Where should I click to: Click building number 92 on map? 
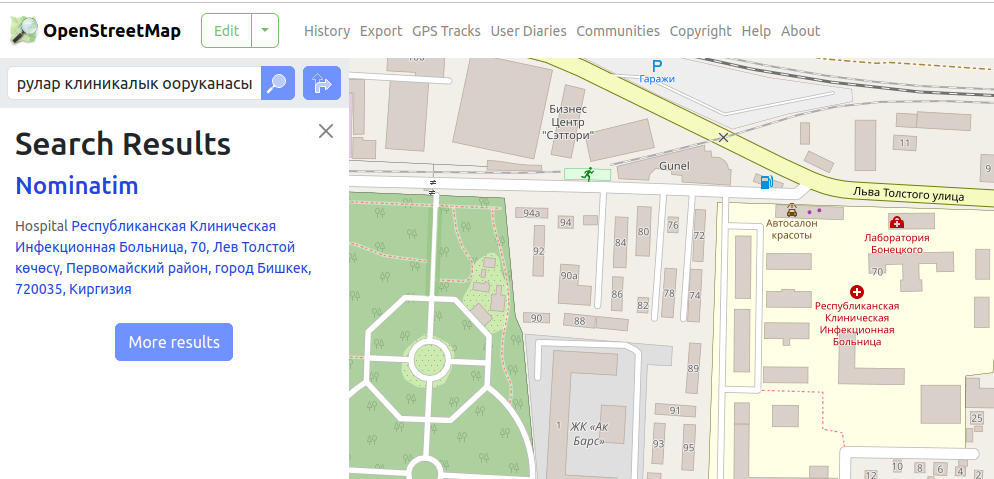pyautogui.click(x=539, y=252)
